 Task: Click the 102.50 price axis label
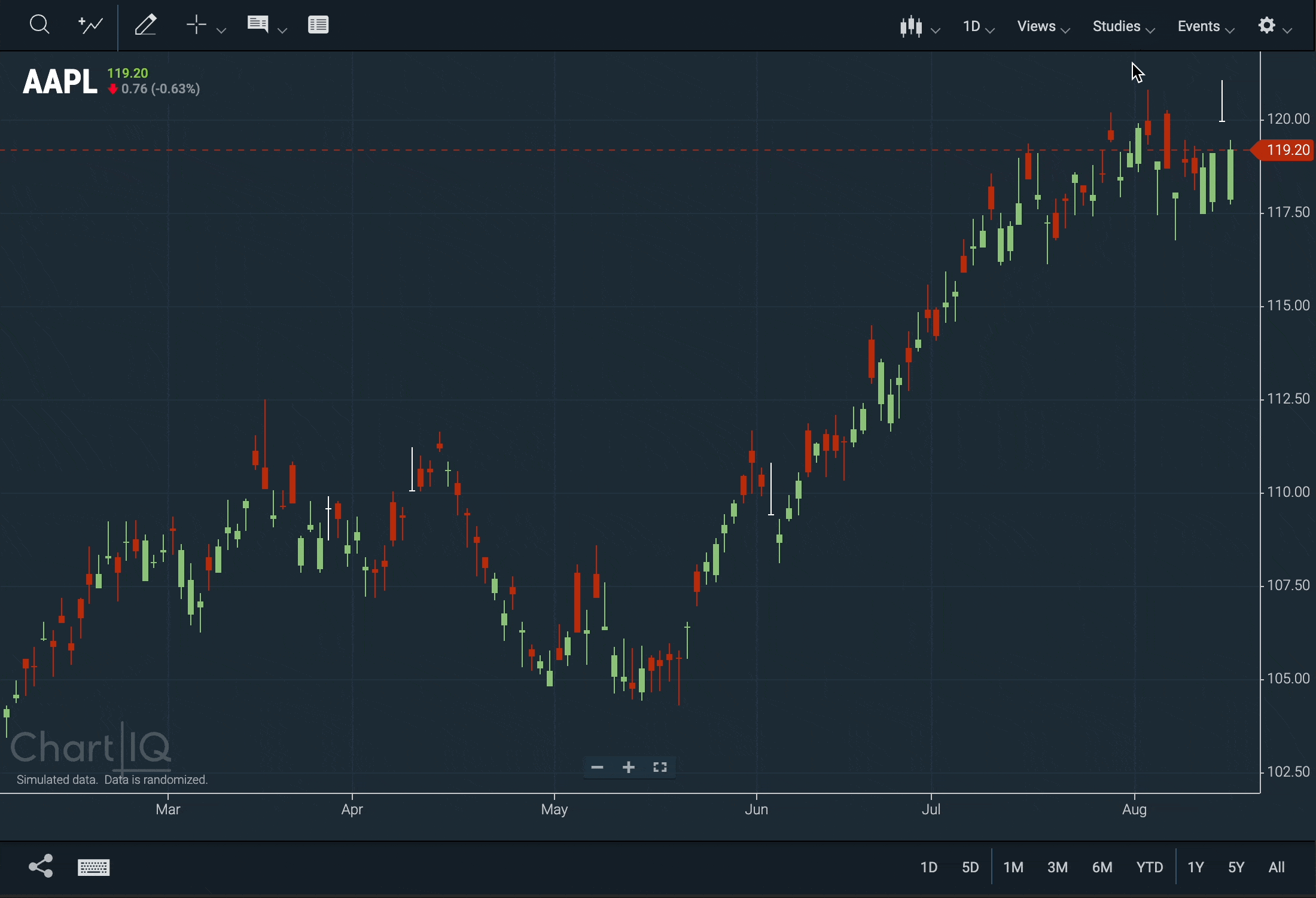point(1289,772)
